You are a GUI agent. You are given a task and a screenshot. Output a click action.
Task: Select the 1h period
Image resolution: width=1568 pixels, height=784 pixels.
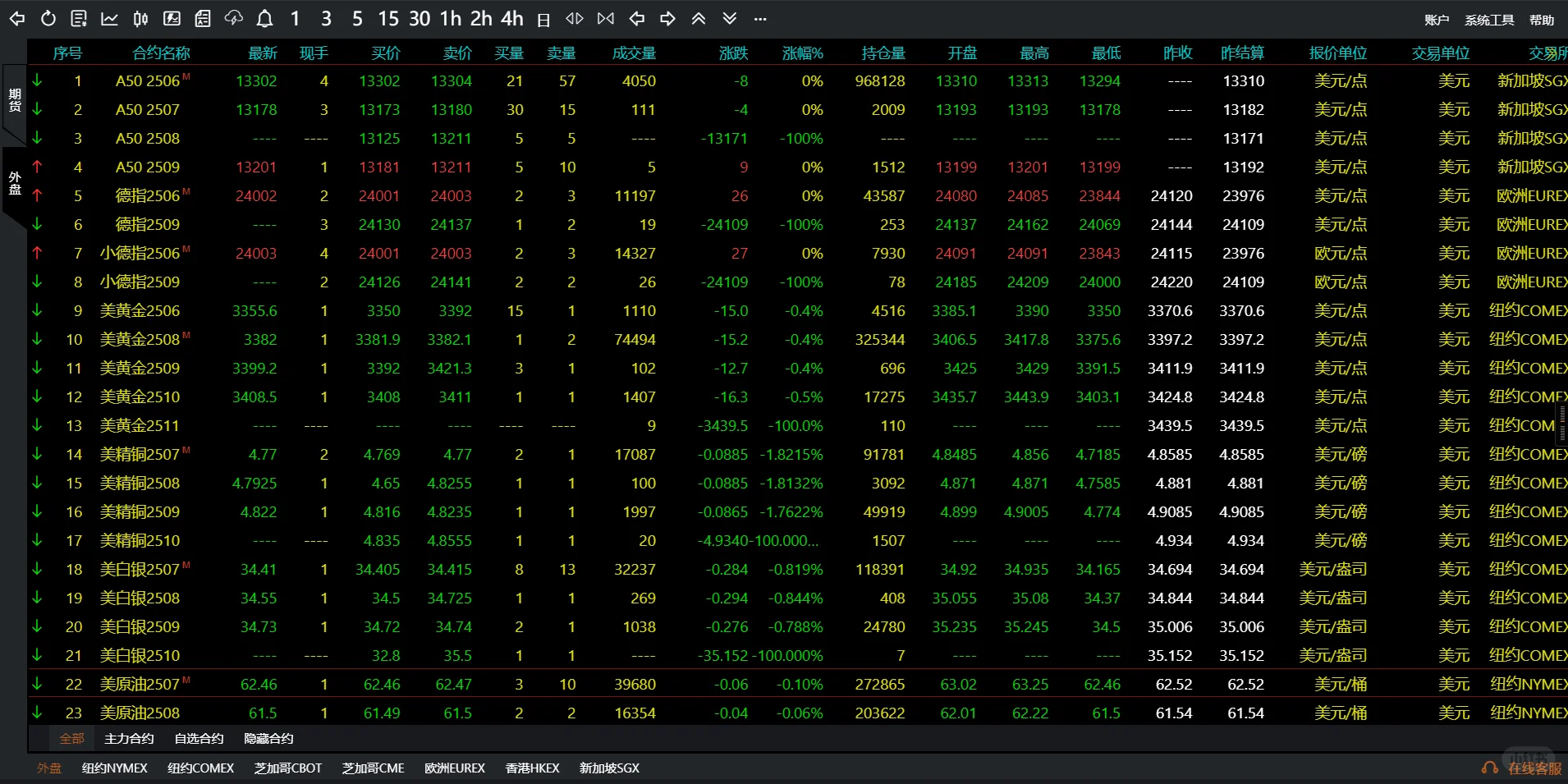click(x=451, y=18)
